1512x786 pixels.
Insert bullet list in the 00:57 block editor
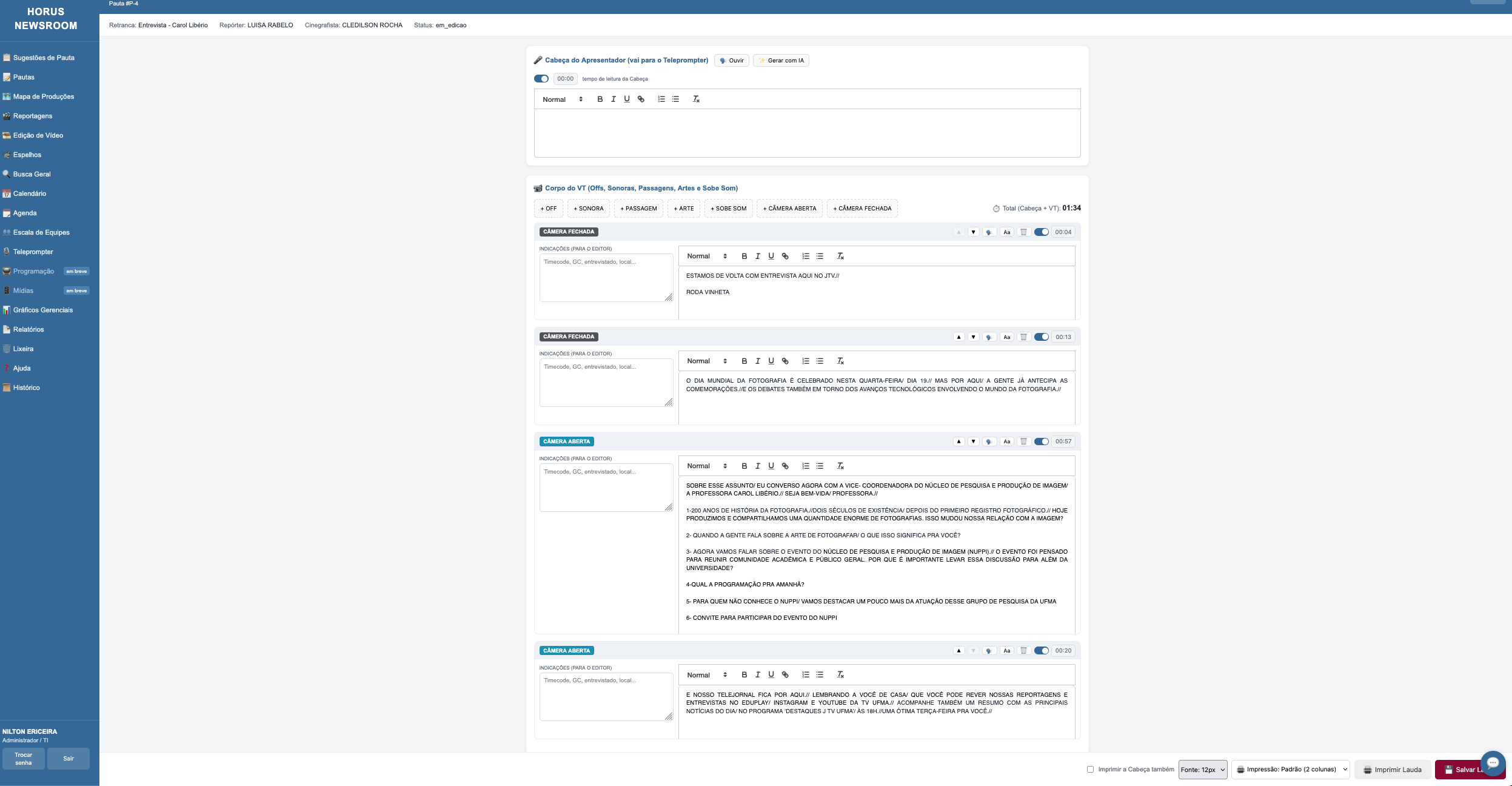pos(820,466)
